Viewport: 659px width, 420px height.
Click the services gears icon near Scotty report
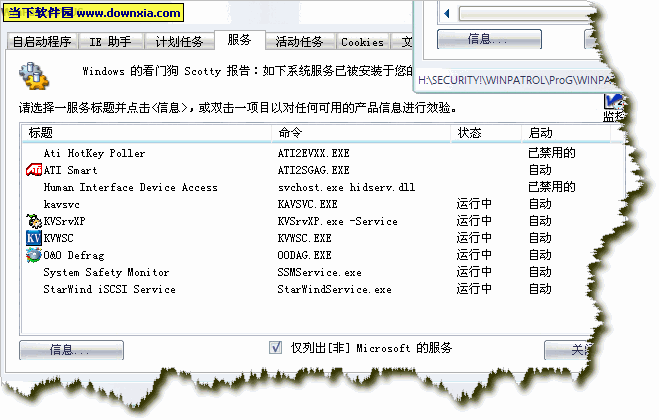[34, 76]
